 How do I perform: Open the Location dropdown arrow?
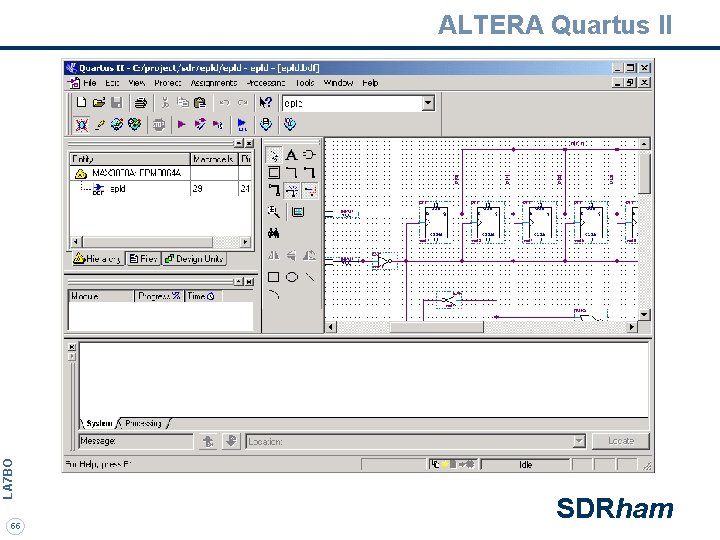click(x=579, y=441)
